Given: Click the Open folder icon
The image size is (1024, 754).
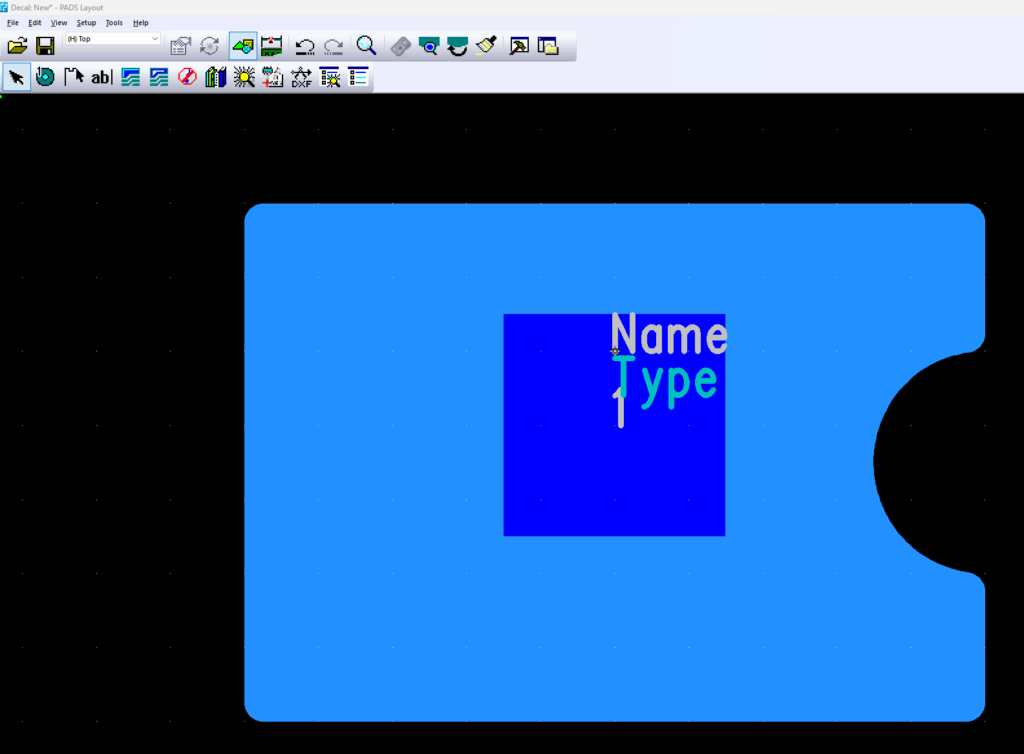Looking at the screenshot, I should coord(17,46).
